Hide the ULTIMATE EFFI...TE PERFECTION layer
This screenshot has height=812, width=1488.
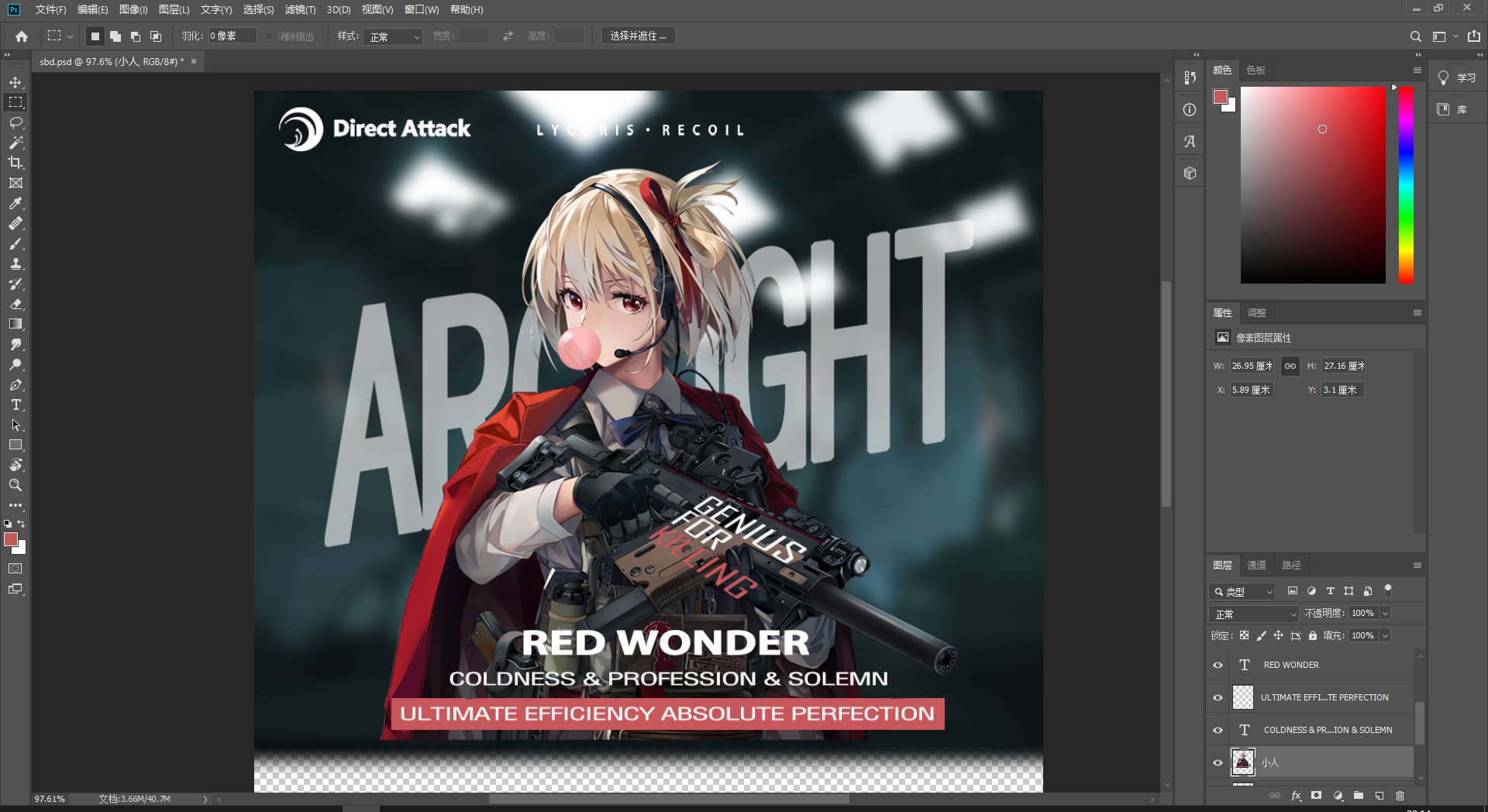click(x=1218, y=697)
